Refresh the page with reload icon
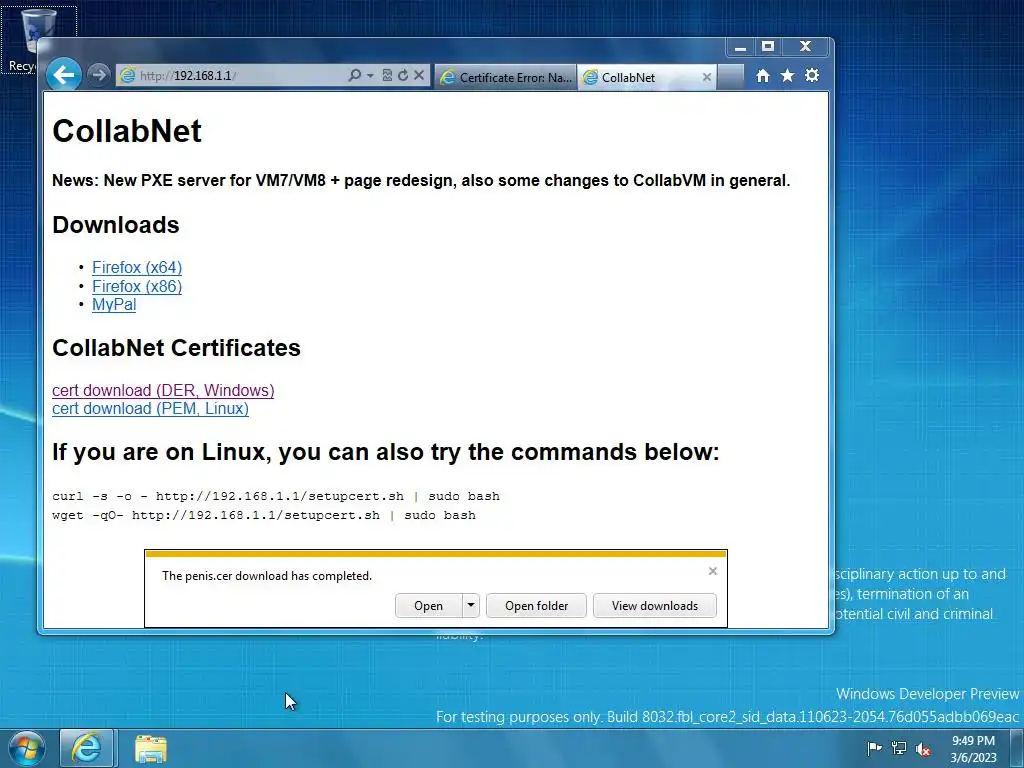 point(403,75)
